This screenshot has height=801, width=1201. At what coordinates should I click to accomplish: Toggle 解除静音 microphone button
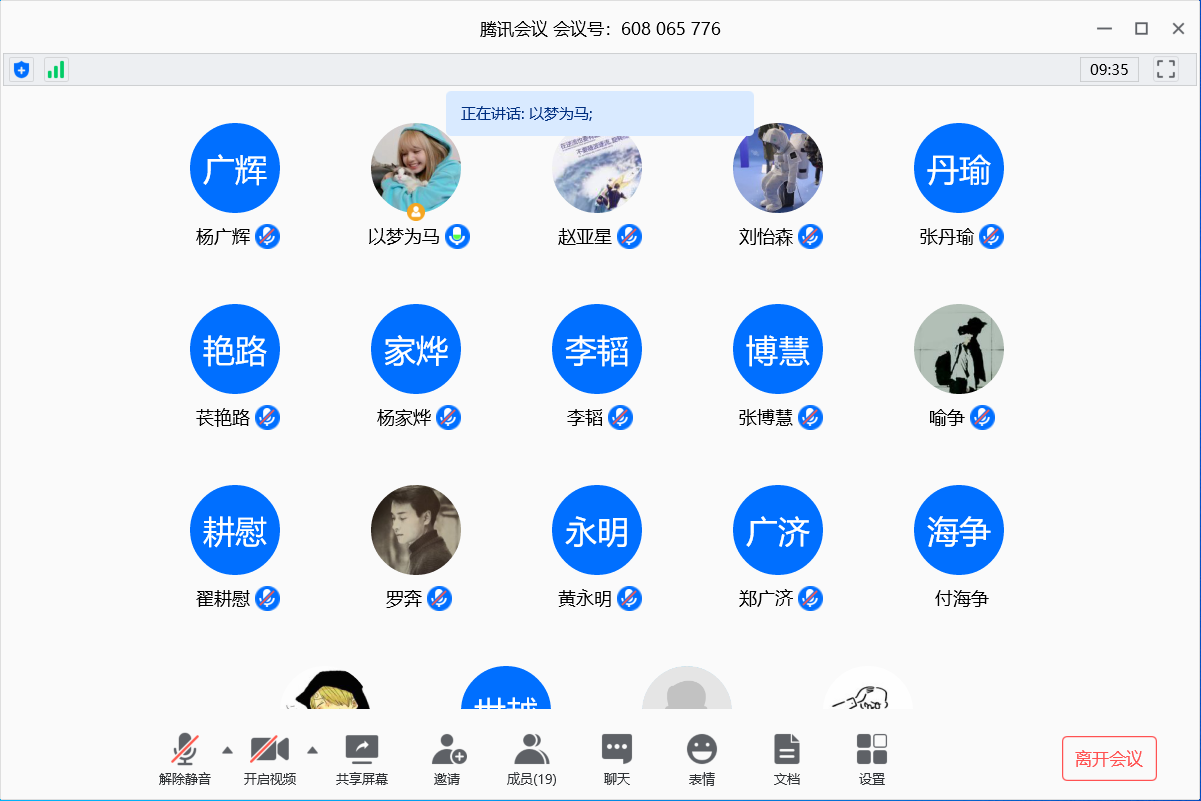(x=185, y=759)
